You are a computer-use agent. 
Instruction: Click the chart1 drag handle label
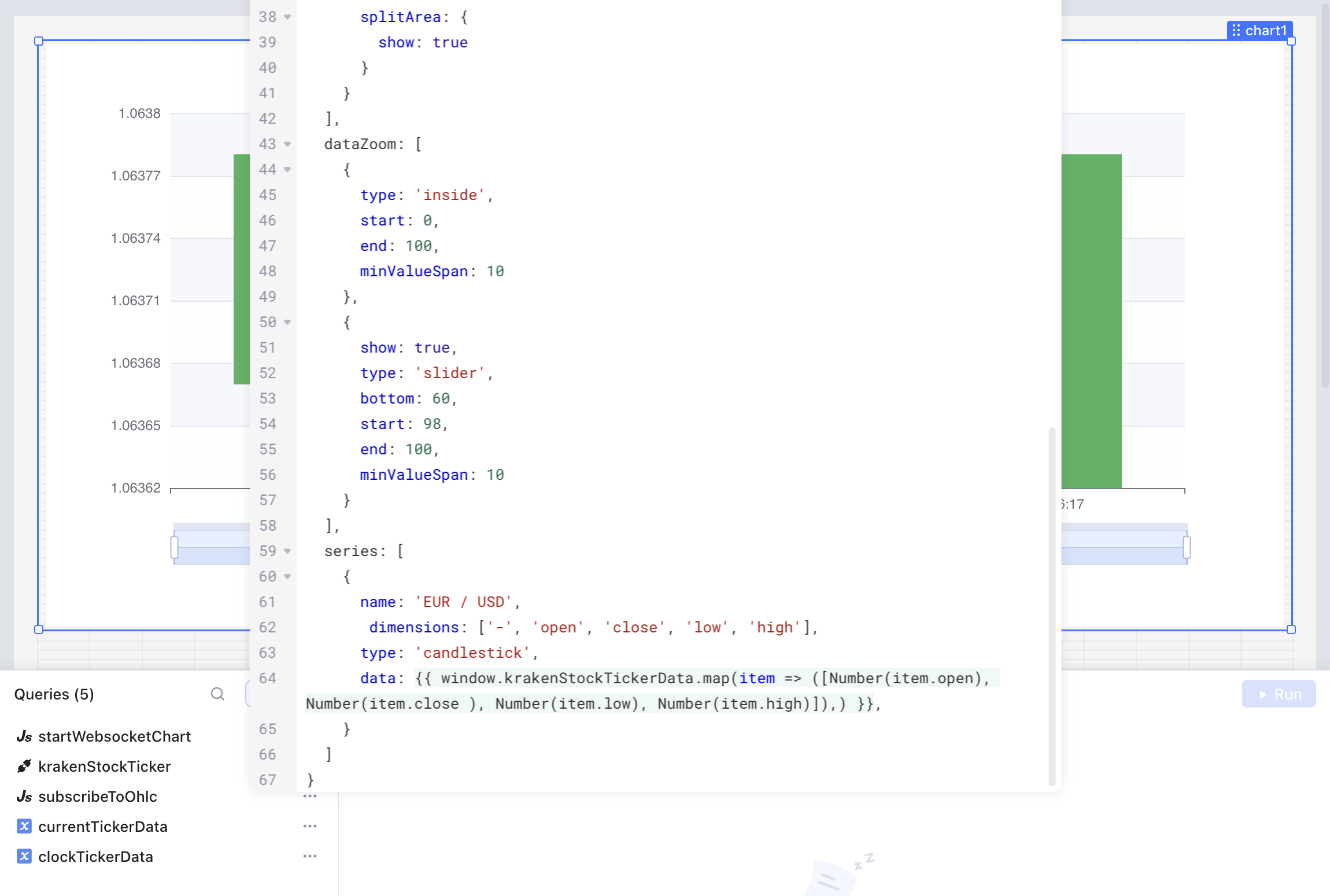(1259, 31)
